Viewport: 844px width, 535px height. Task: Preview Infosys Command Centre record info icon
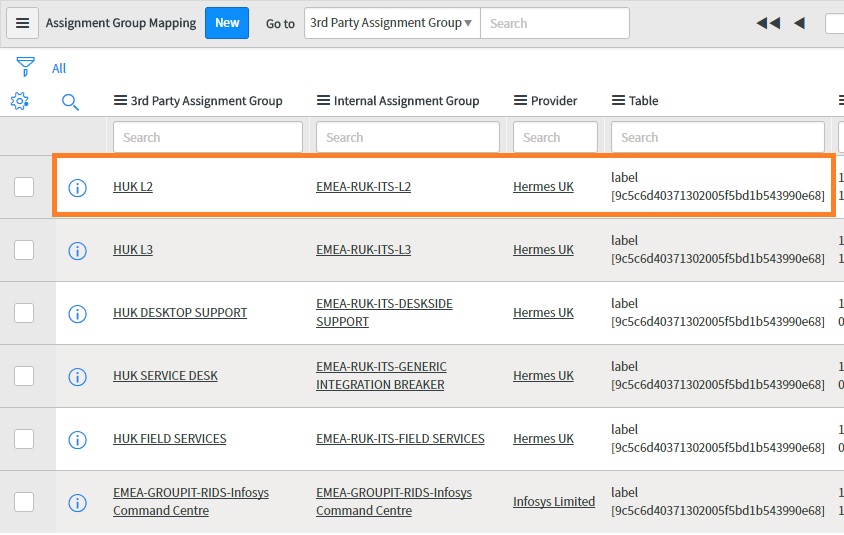[x=78, y=503]
